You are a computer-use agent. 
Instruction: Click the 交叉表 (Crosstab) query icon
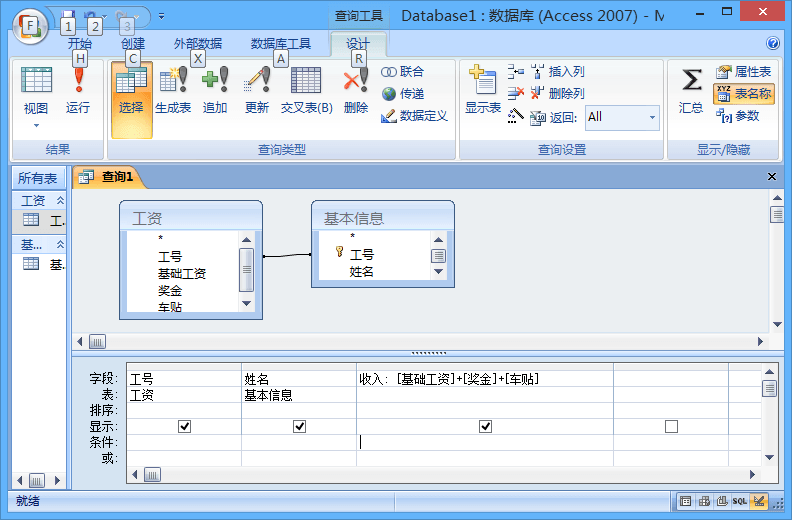(x=307, y=91)
